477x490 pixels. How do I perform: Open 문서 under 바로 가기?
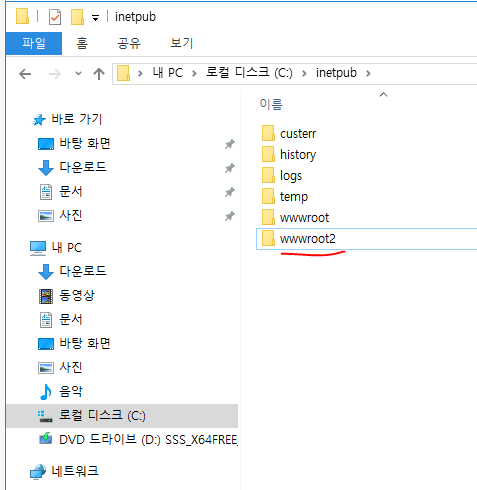point(71,191)
